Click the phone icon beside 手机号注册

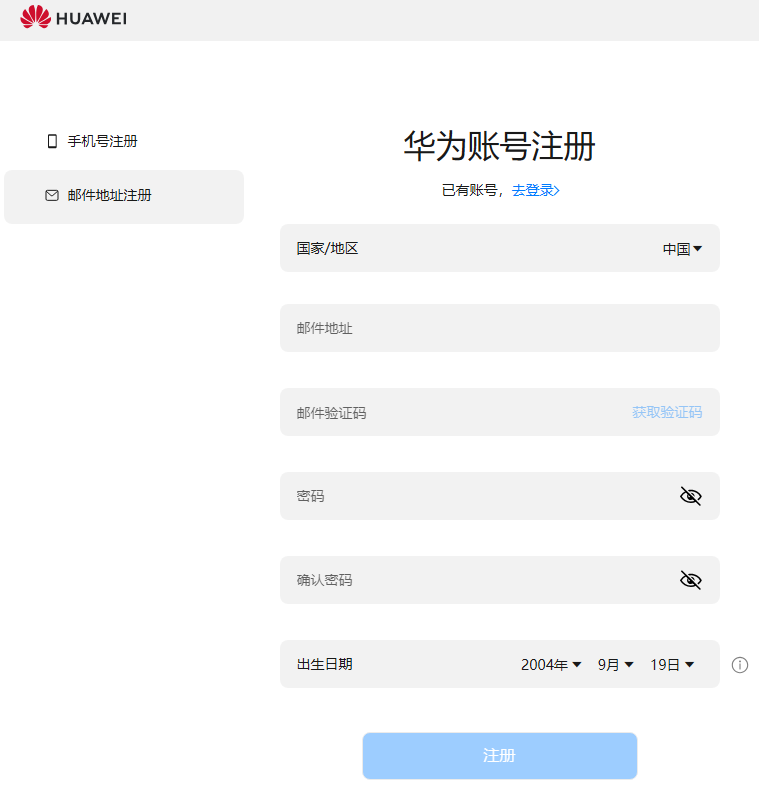[x=52, y=141]
